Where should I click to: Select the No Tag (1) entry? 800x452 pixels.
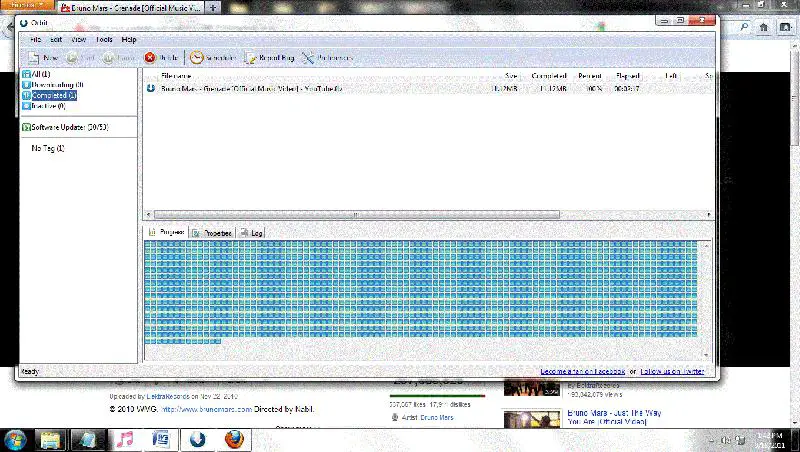(48, 148)
